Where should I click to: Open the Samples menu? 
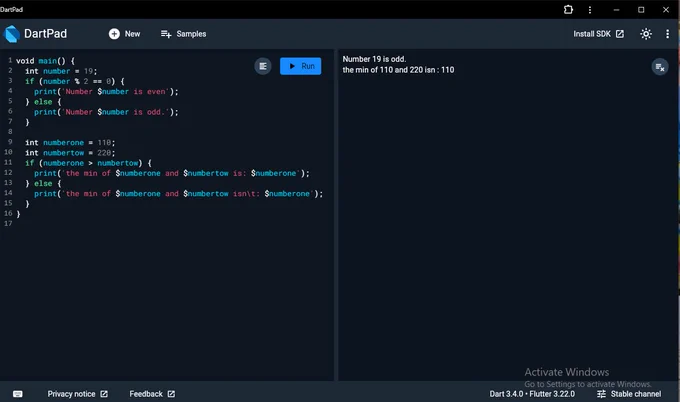pyautogui.click(x=183, y=34)
